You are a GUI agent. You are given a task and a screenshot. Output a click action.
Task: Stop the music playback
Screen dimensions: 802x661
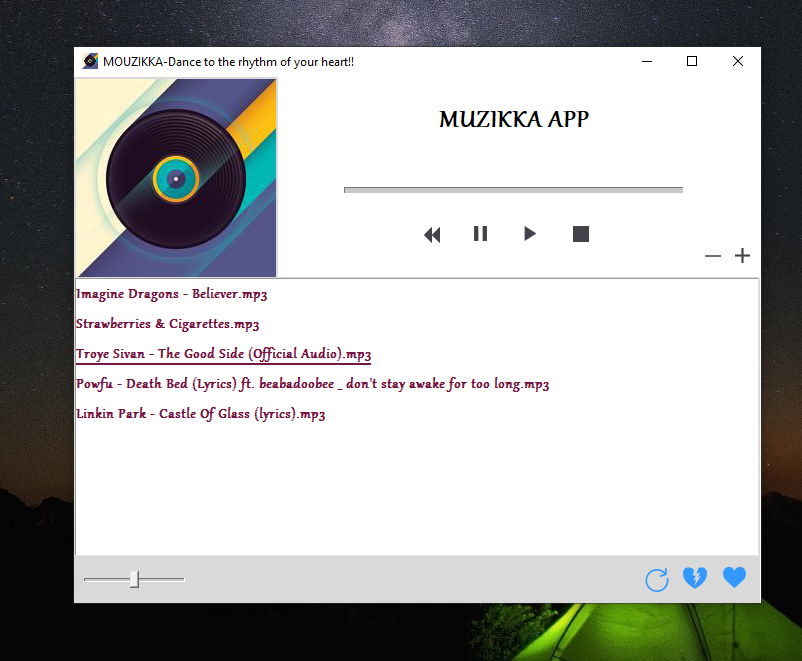(x=580, y=233)
